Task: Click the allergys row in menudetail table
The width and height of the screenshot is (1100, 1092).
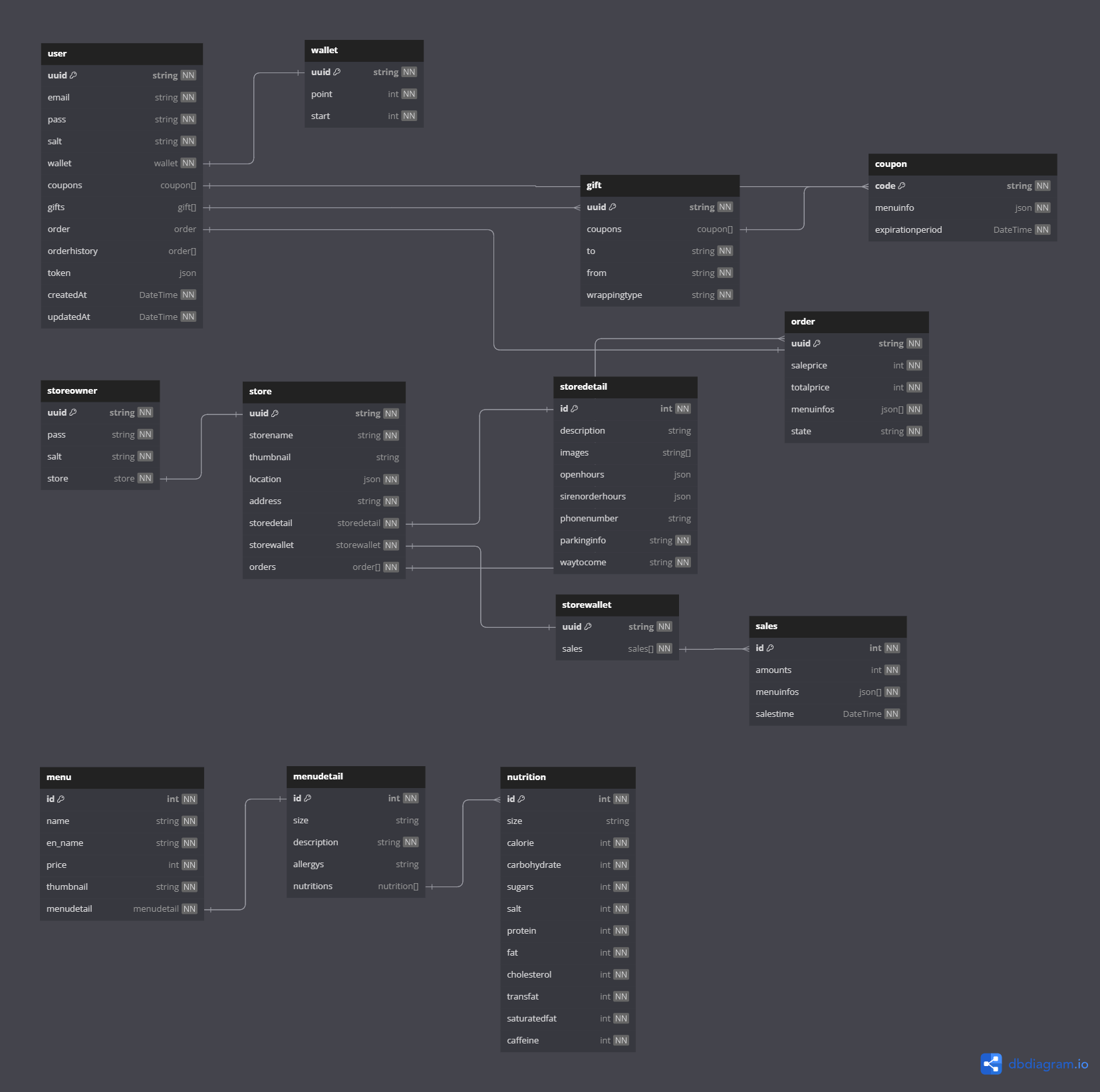Action: 356,865
